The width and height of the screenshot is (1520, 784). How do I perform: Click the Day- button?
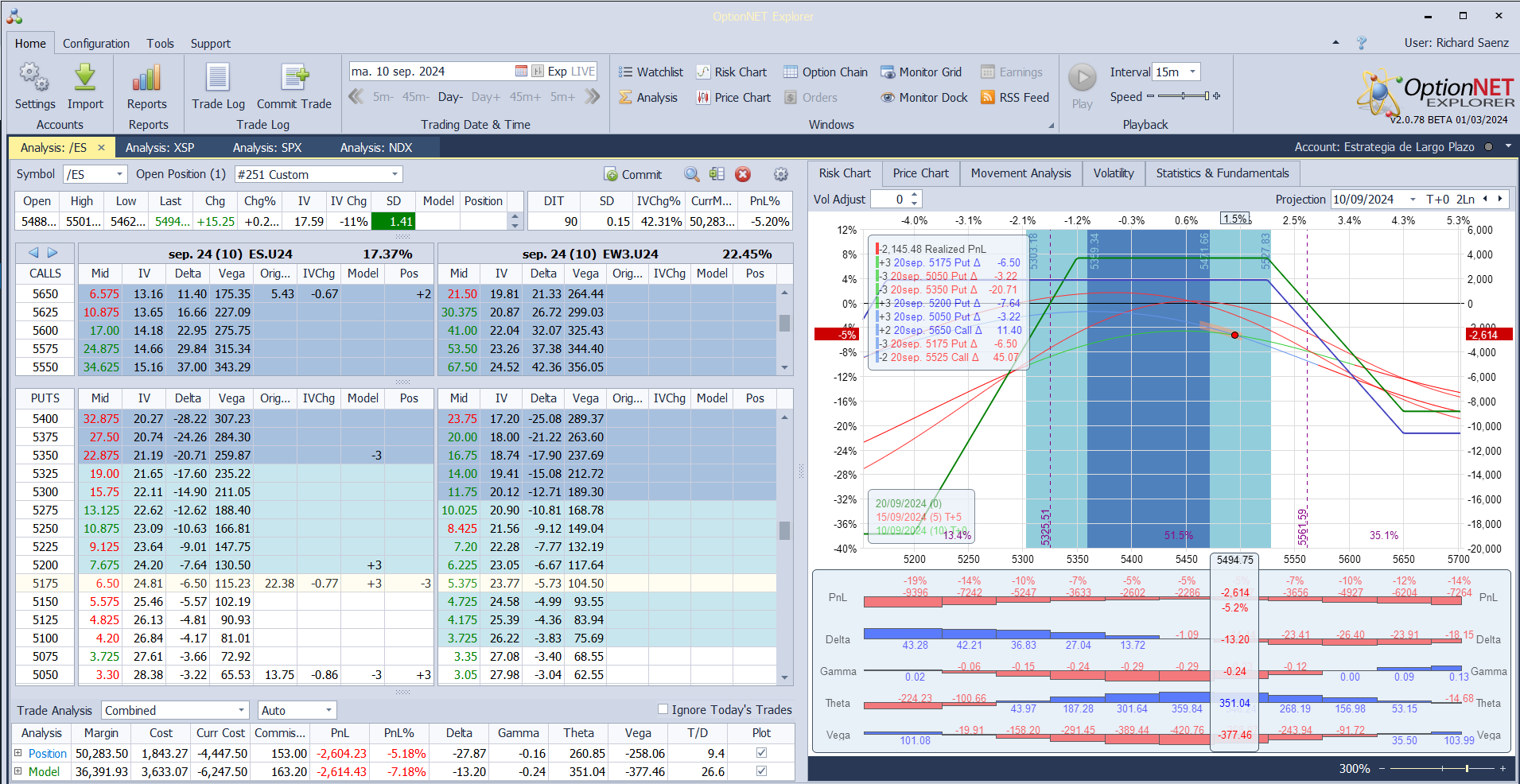click(450, 97)
